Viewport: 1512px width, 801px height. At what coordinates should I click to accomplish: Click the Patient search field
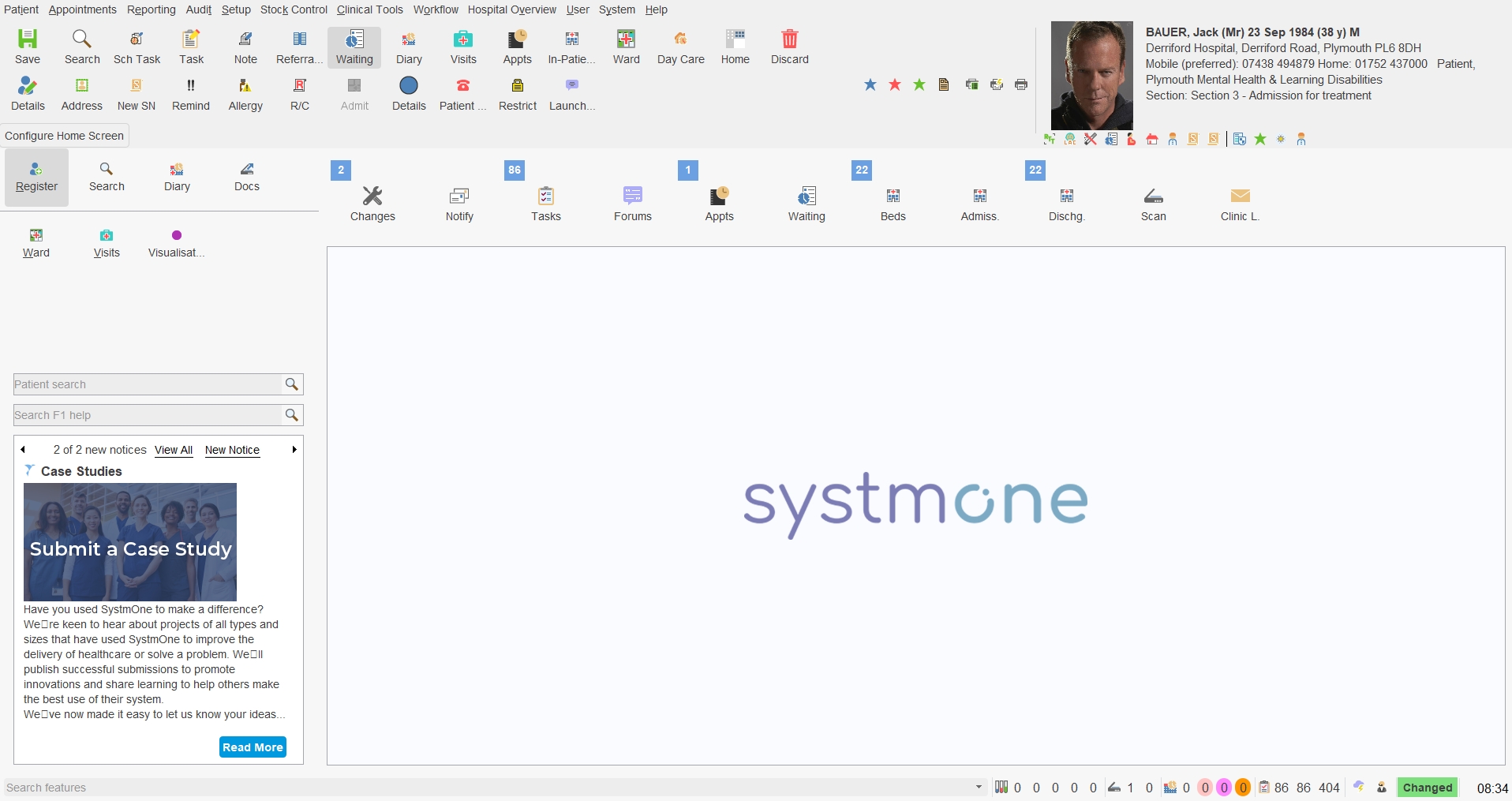pos(148,384)
